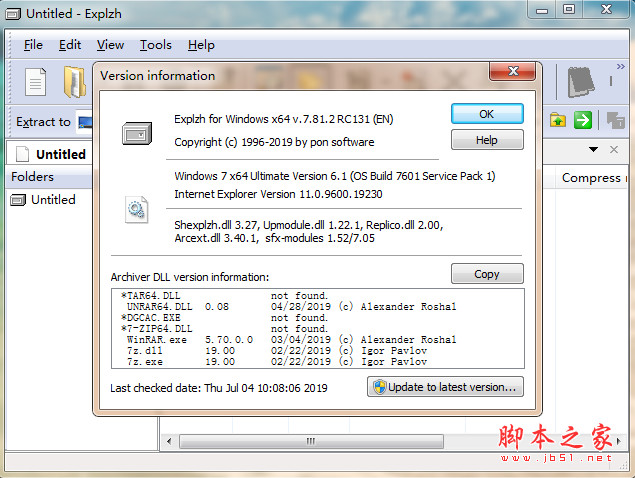Open the File menu
635x478 pixels.
[x=33, y=45]
